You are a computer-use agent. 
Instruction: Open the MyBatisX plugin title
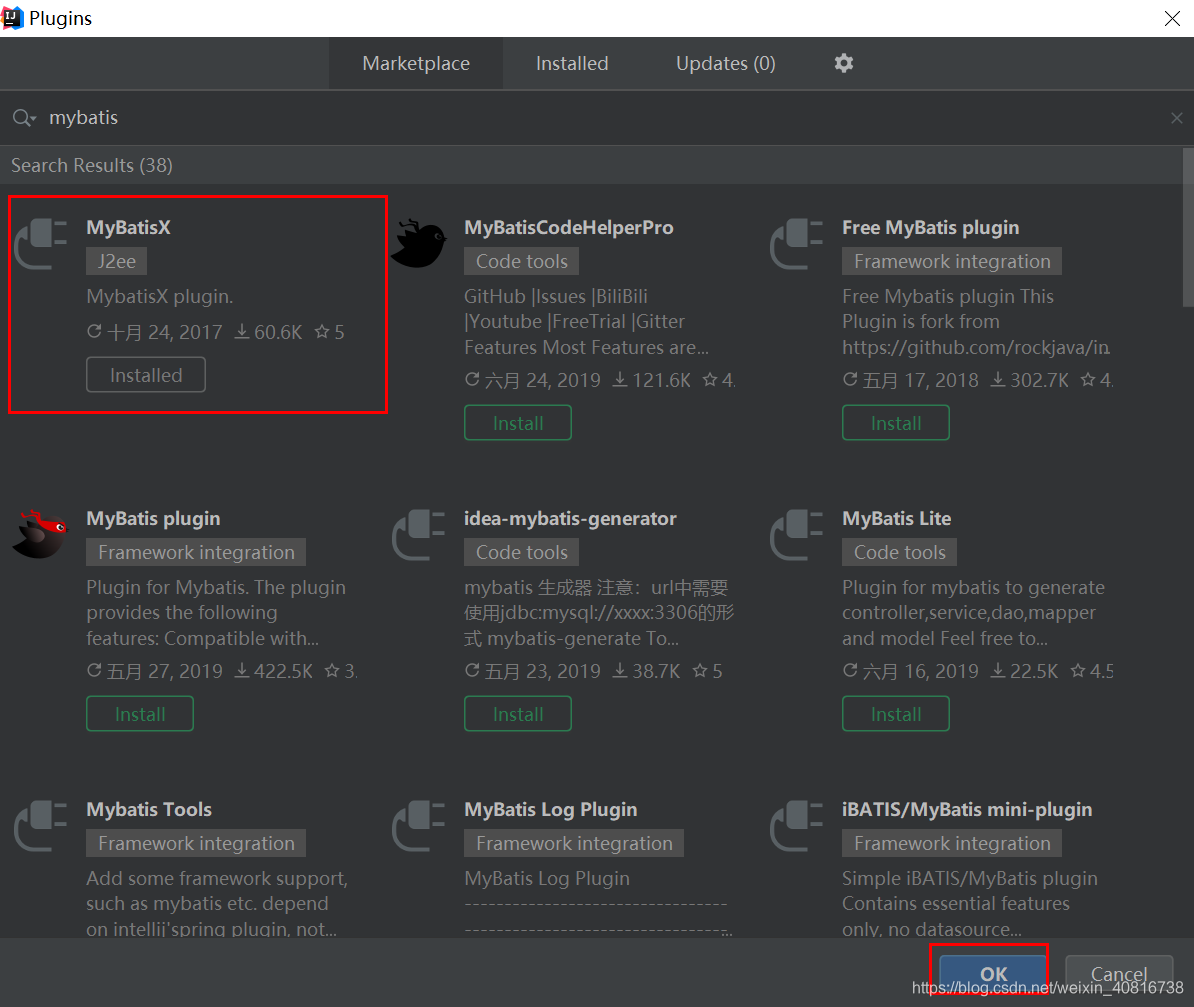129,227
